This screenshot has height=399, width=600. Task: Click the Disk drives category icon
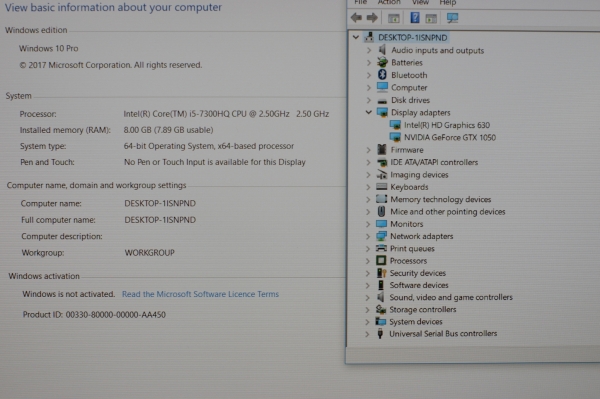click(382, 101)
